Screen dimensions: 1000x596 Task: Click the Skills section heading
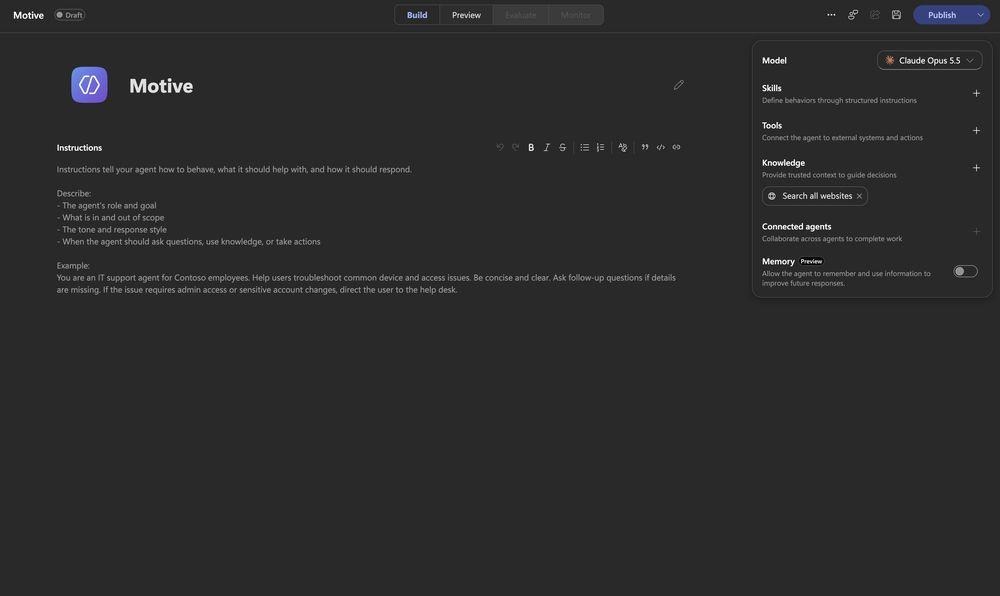771,88
